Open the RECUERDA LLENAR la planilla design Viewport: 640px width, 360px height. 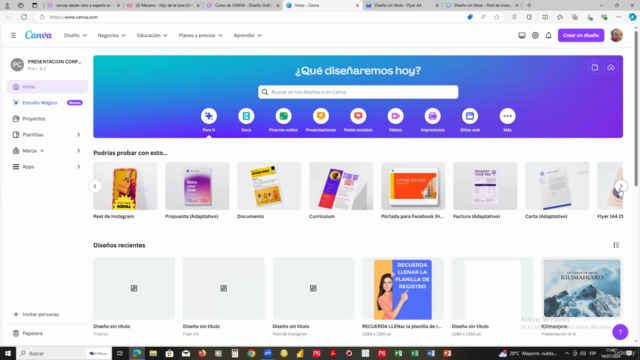(x=402, y=288)
